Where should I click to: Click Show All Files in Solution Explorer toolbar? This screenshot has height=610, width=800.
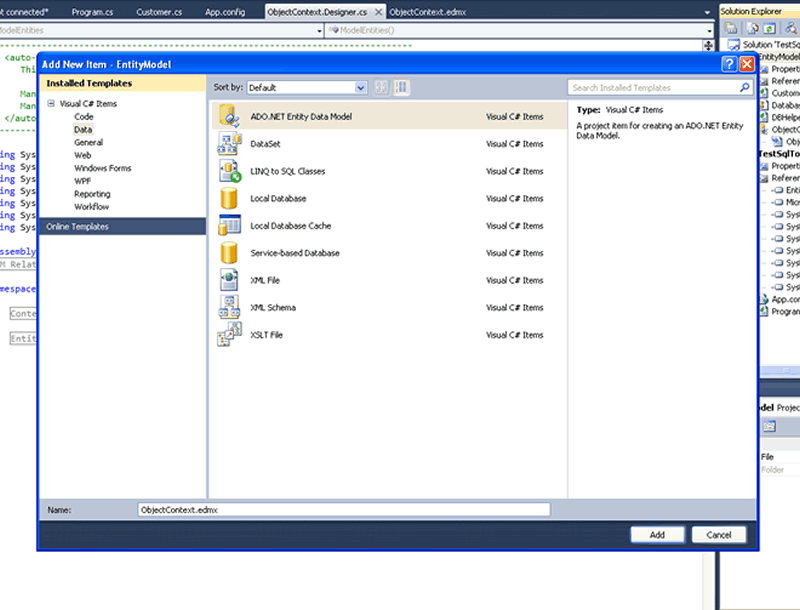753,29
